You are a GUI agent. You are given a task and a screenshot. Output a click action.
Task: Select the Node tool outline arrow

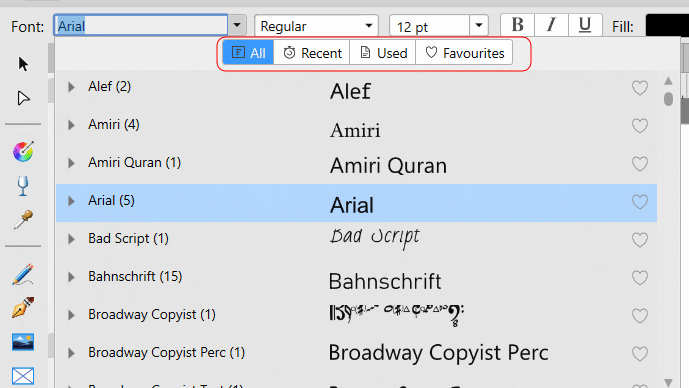point(23,98)
